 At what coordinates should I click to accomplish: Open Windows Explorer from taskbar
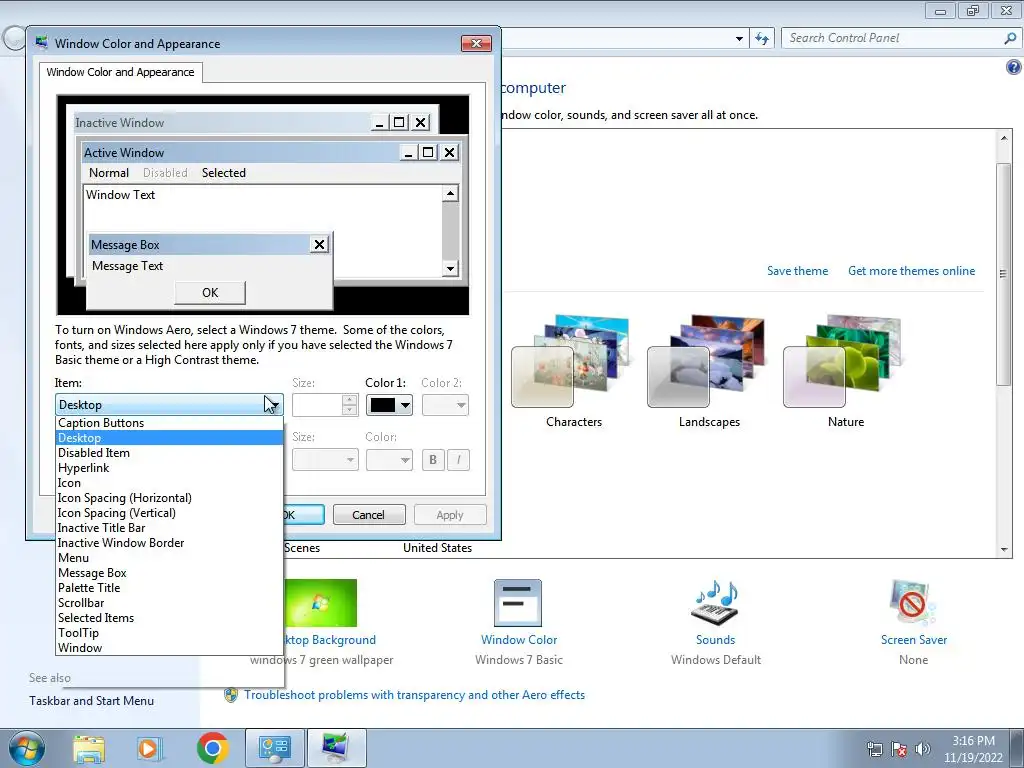coord(89,749)
